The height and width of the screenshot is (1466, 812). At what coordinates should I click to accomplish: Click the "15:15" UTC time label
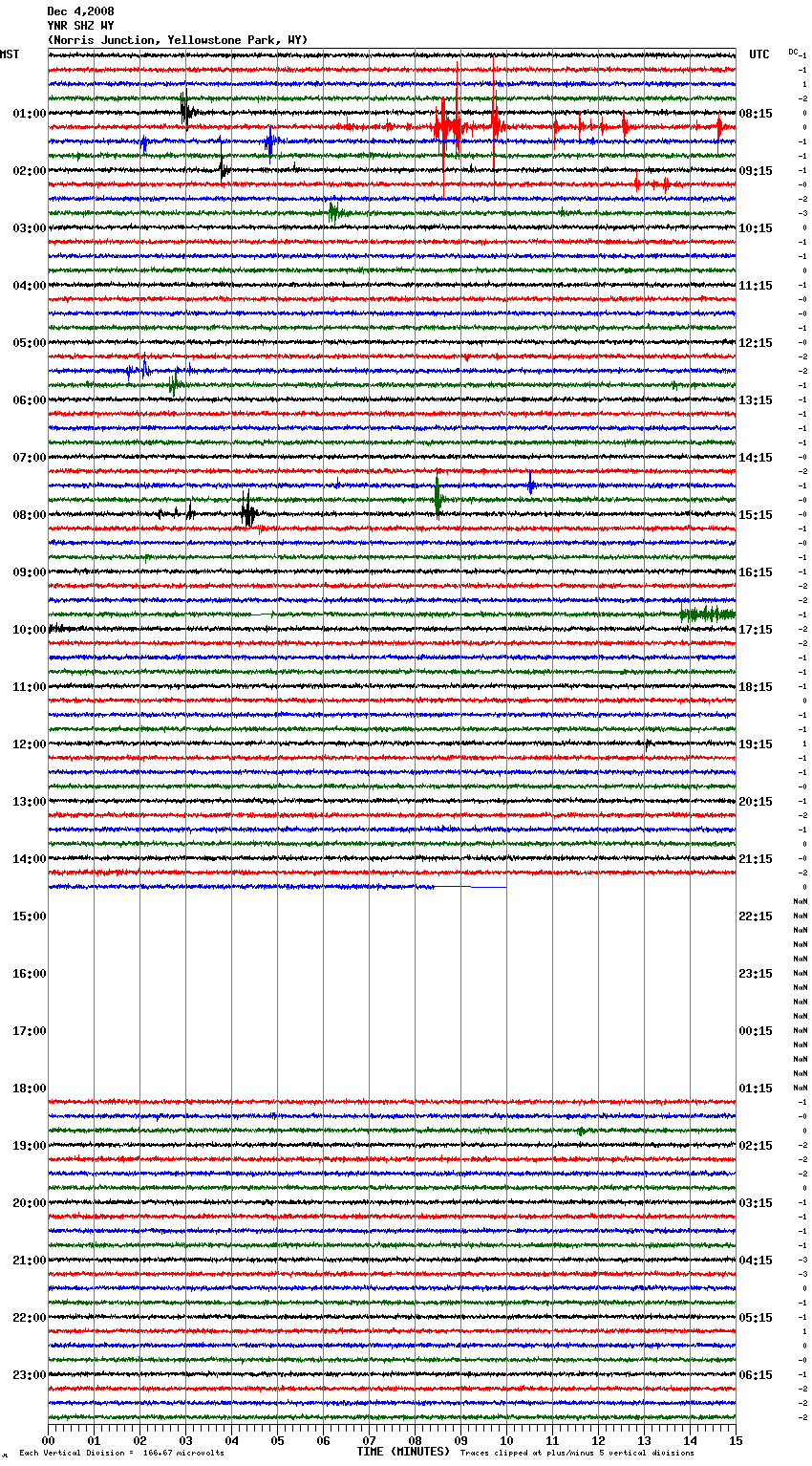coord(756,515)
